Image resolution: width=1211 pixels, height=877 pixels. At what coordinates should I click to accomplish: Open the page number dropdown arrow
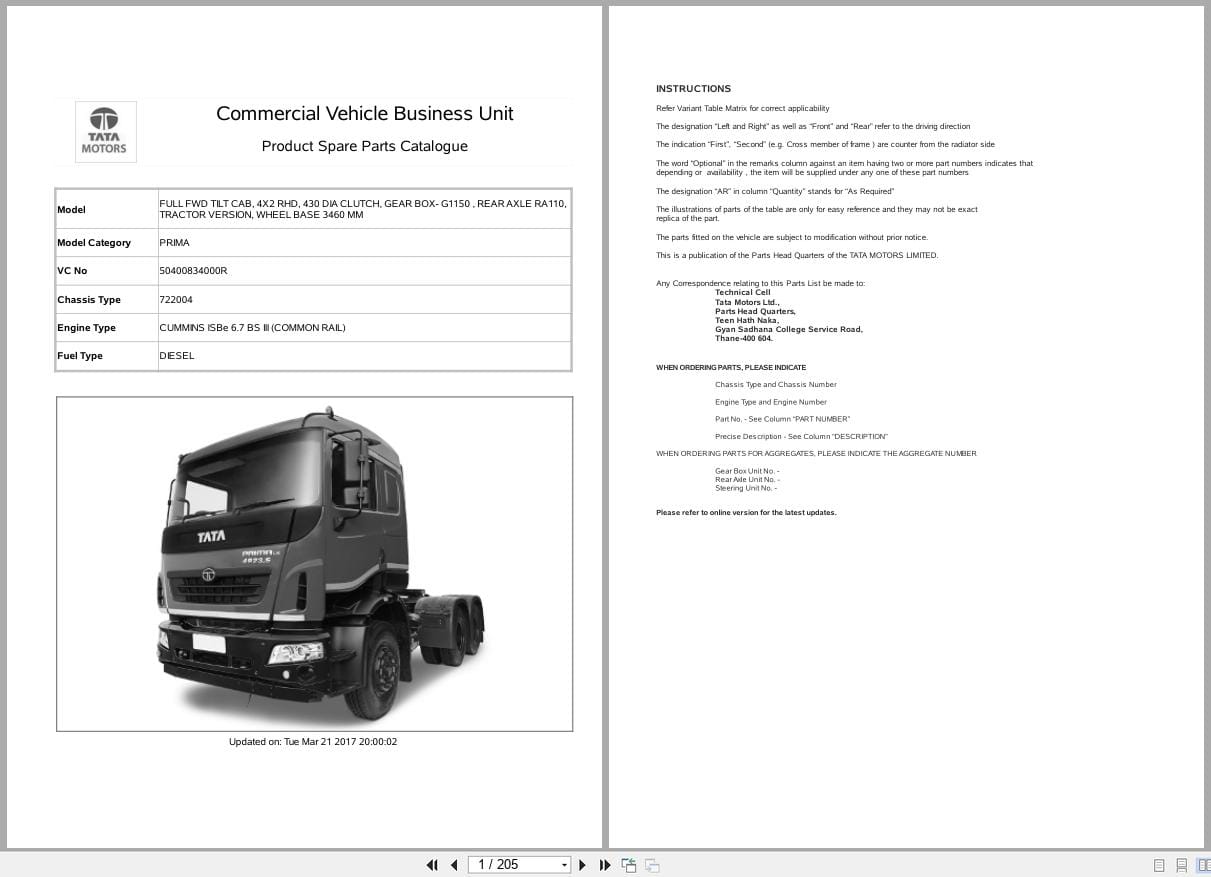tap(565, 865)
